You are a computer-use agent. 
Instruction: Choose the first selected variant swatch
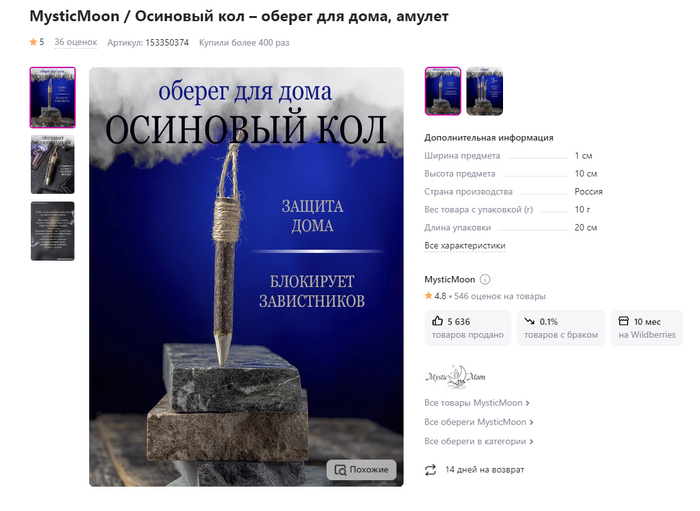(x=443, y=91)
